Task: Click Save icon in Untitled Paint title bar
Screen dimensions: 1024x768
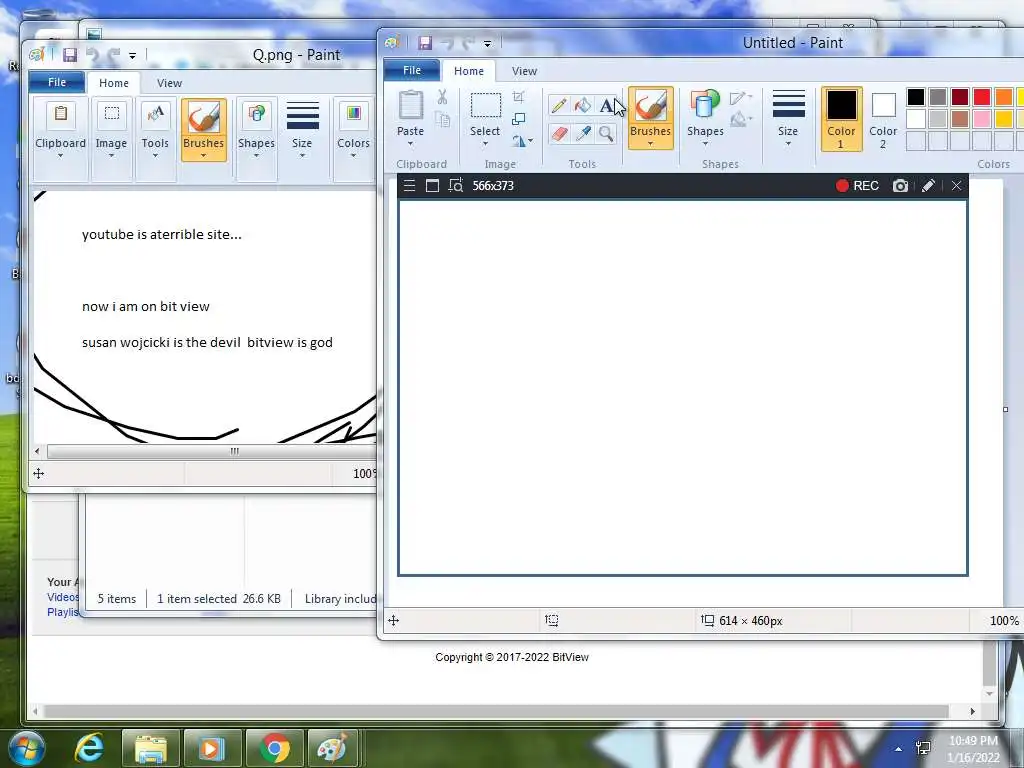Action: click(425, 43)
